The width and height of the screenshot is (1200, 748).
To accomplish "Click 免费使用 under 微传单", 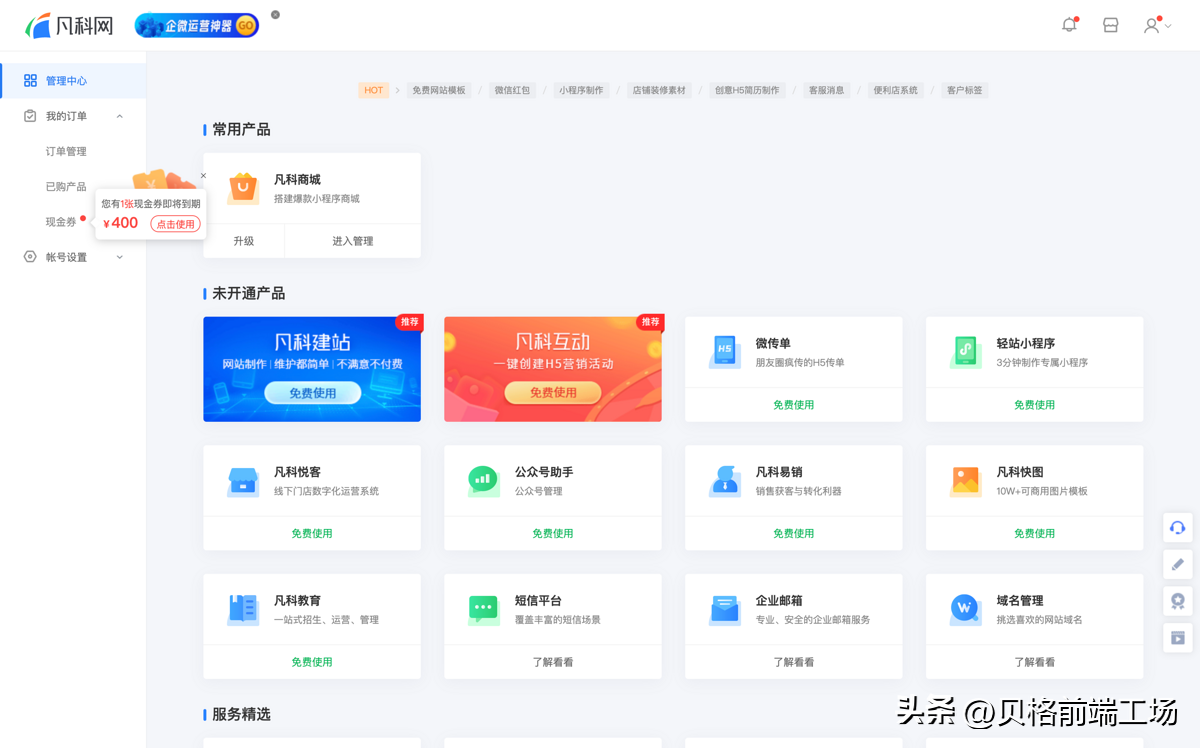I will pos(794,405).
